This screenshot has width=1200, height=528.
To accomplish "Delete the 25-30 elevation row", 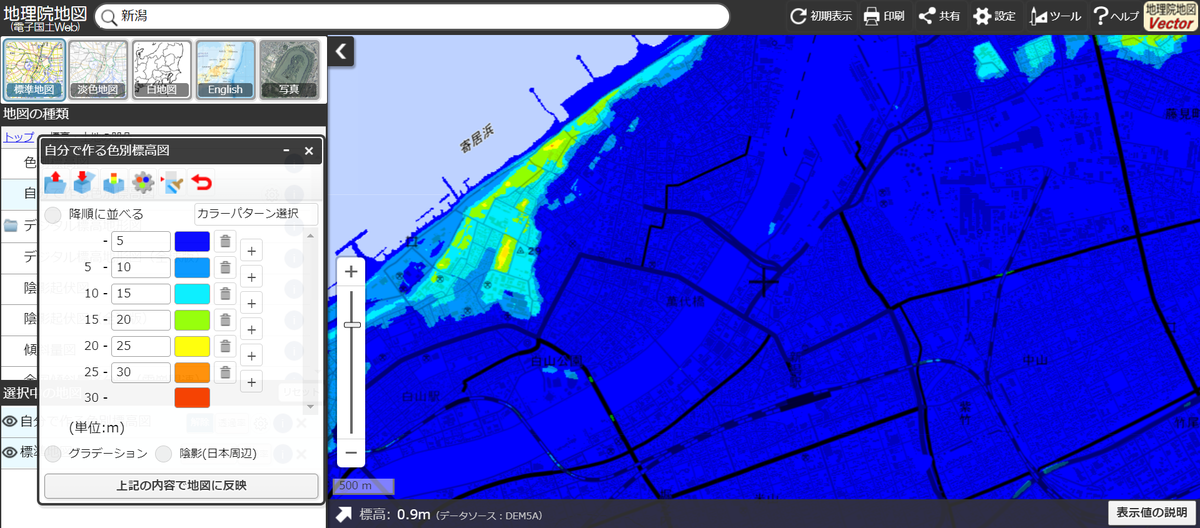I will 226,372.
